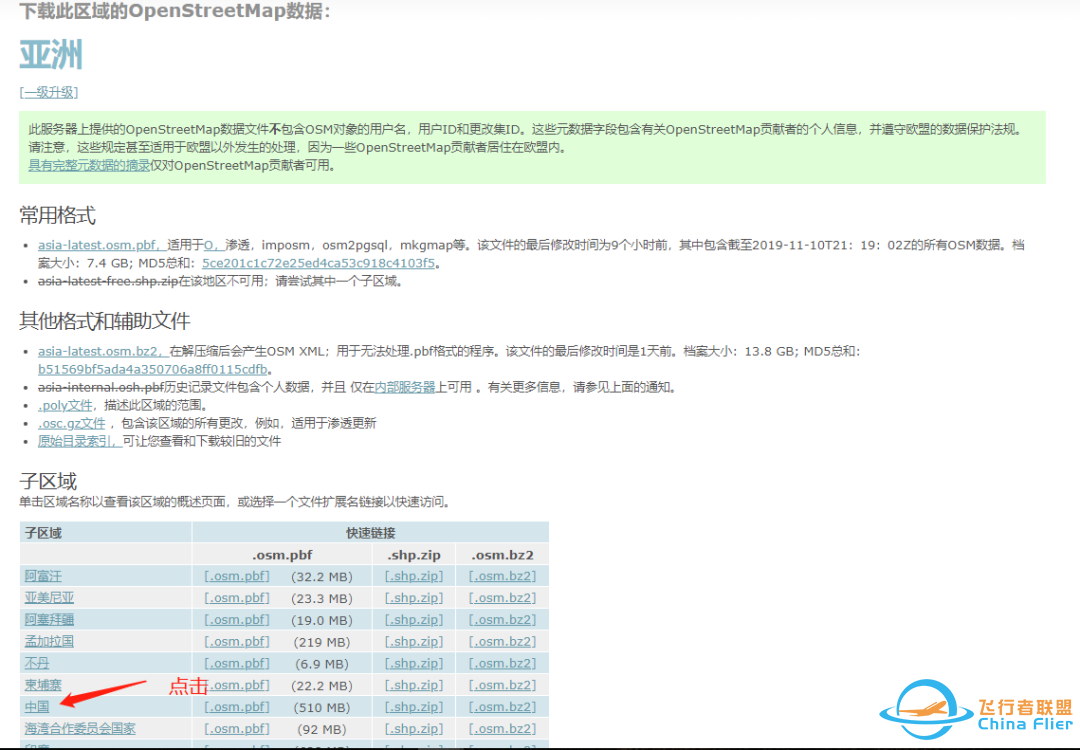The height and width of the screenshot is (750, 1080).
Task: Download [.osm.pbf] for 阿富汗
Action: [x=237, y=576]
